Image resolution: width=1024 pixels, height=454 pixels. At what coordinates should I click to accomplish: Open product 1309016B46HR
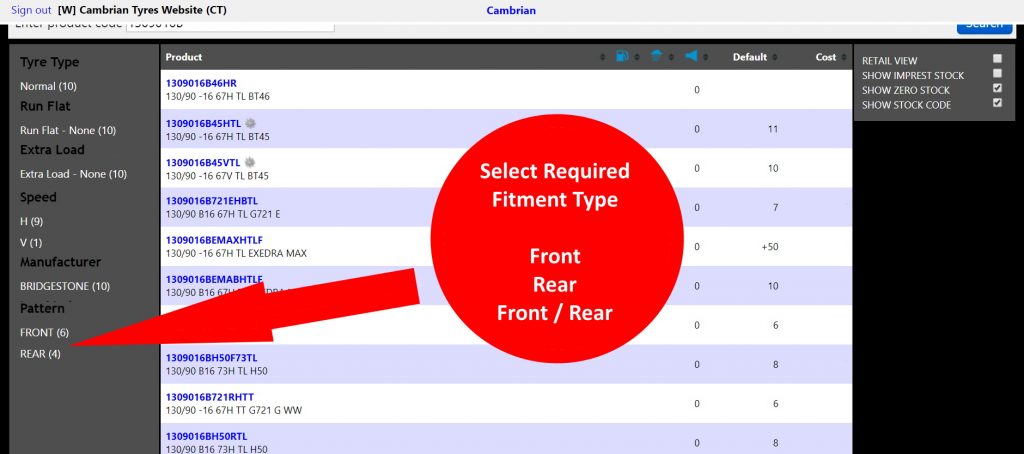(201, 84)
